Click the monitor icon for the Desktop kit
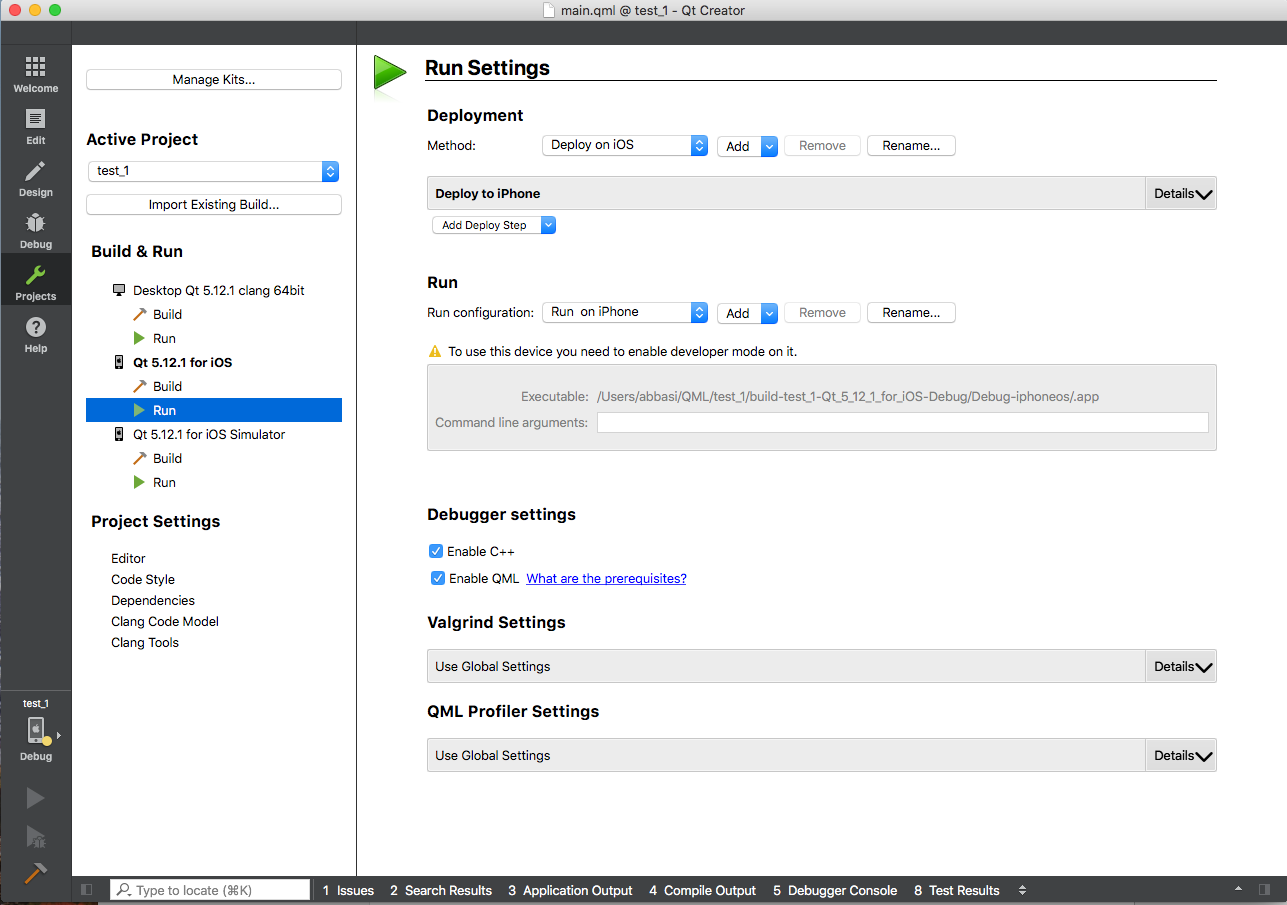 [119, 290]
